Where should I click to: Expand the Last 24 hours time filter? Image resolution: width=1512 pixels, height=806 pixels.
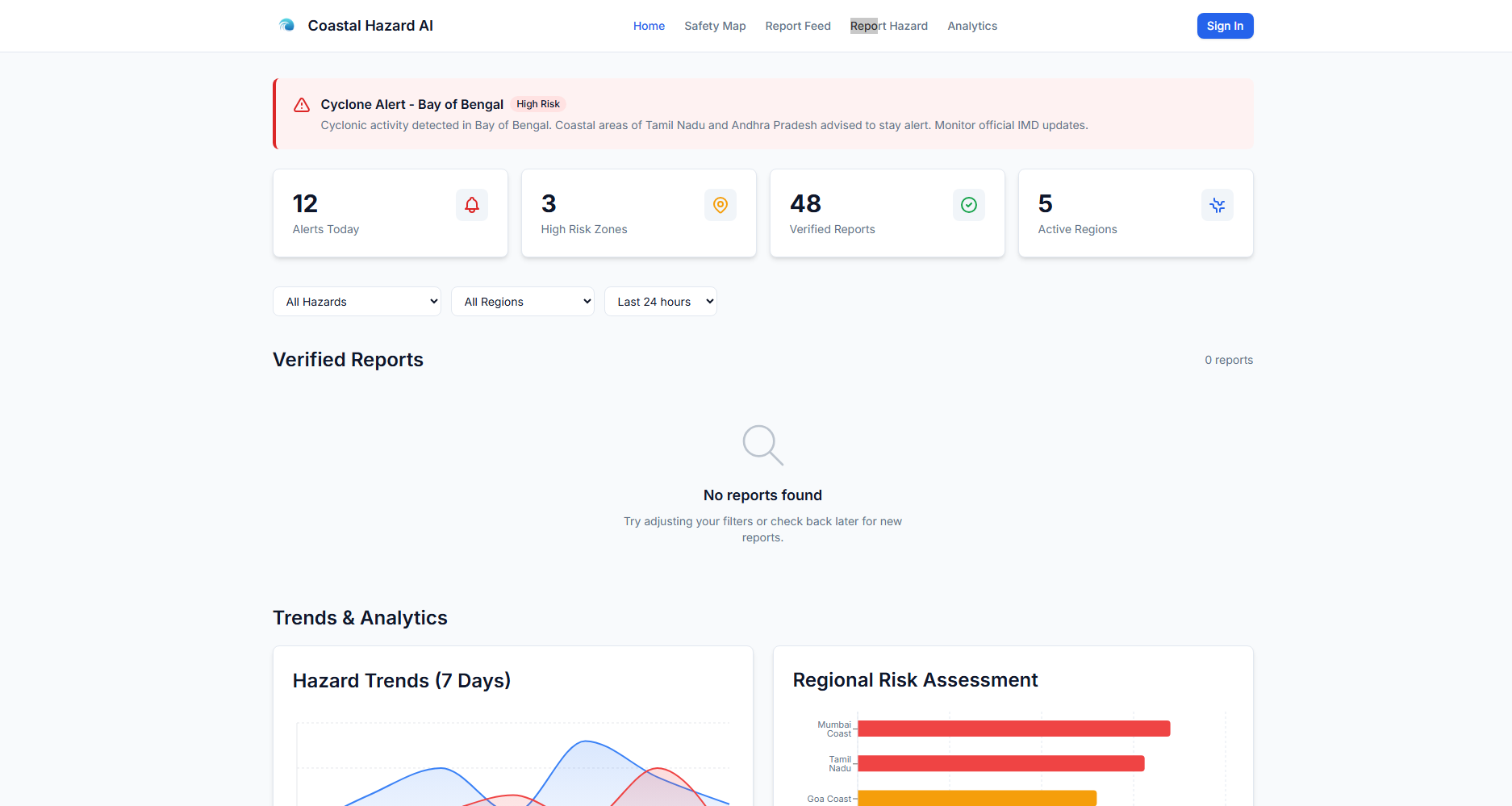coord(660,301)
